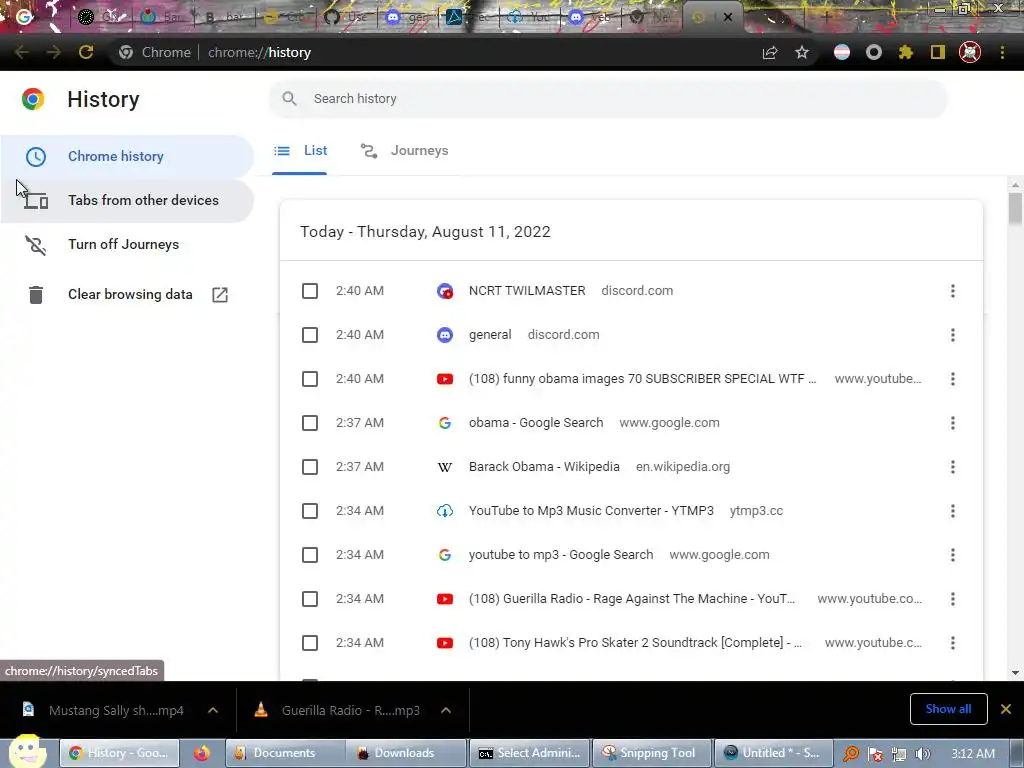Check the Guerilla Radio YouTube entry
This screenshot has width=1024, height=768.
pyautogui.click(x=310, y=599)
